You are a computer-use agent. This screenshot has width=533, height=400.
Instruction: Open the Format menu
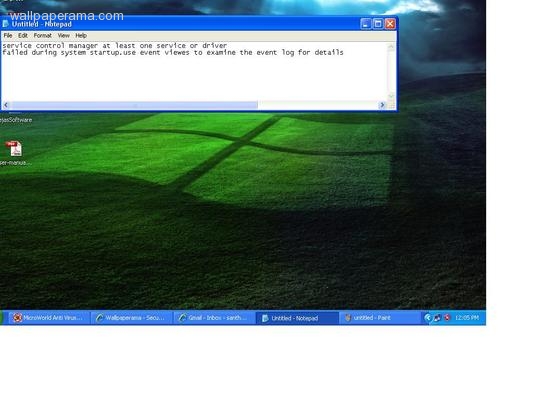pyautogui.click(x=42, y=35)
